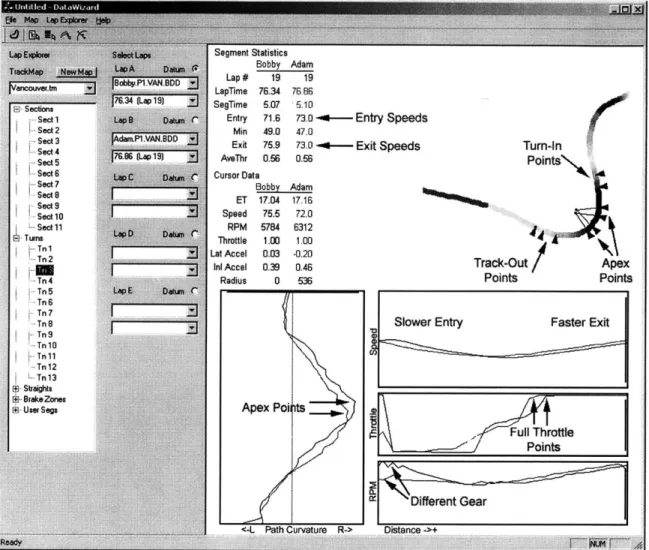Open the upper empty Lap E dropdown

coord(192,310)
